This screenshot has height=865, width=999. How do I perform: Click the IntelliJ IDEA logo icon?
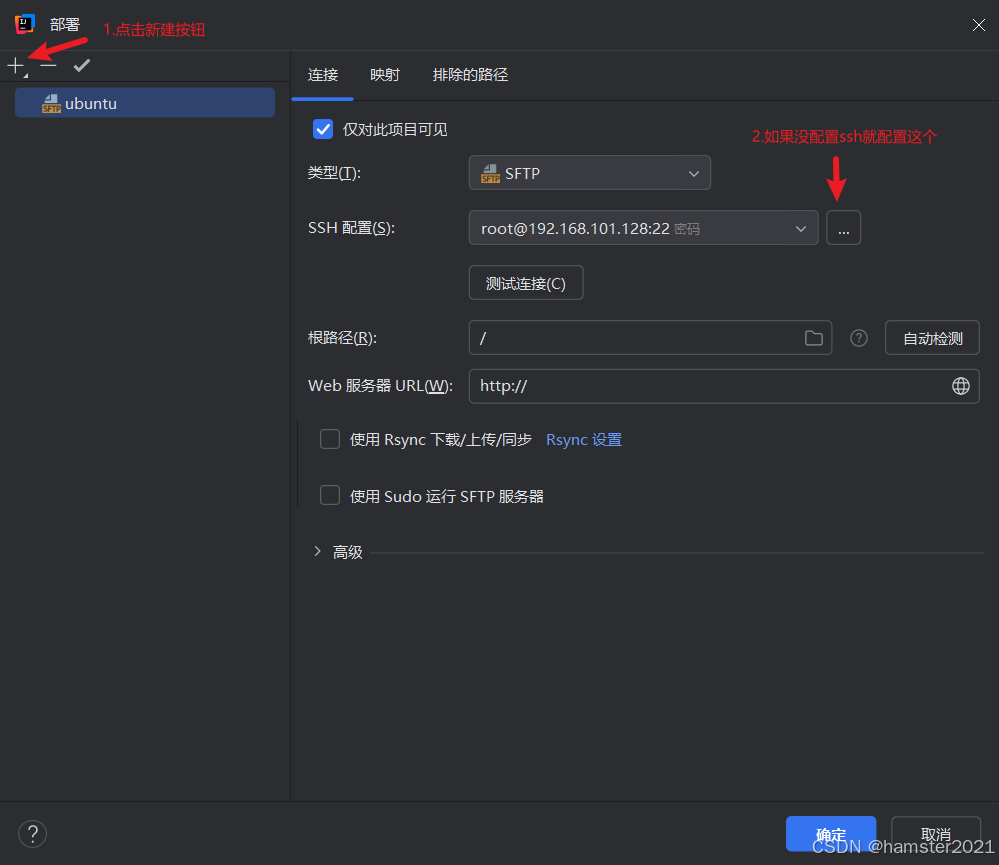(x=24, y=24)
